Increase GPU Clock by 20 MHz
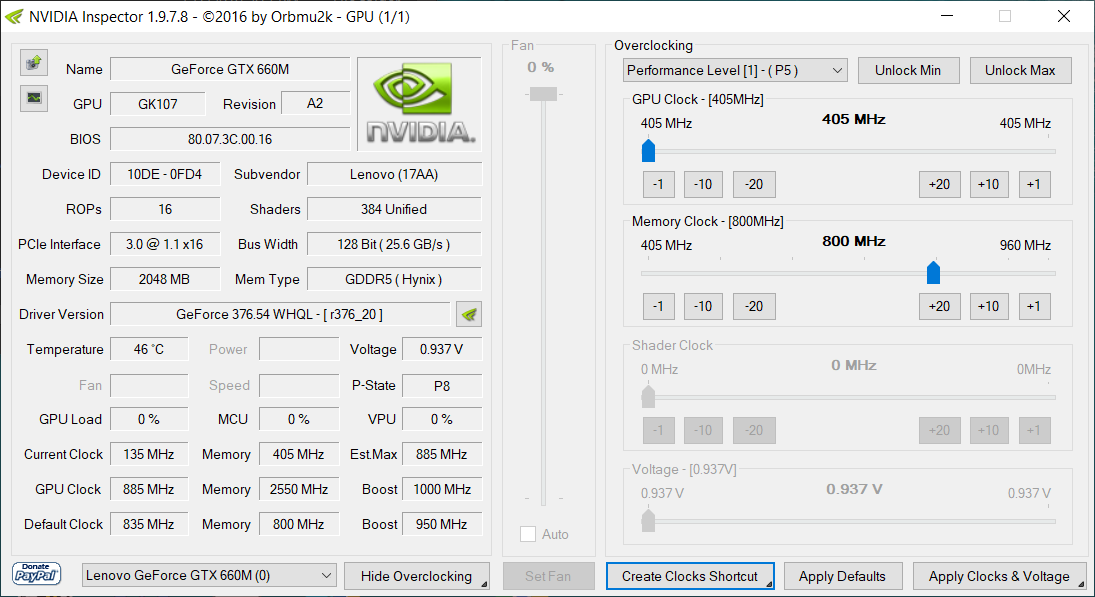The image size is (1095, 597). pos(939,184)
